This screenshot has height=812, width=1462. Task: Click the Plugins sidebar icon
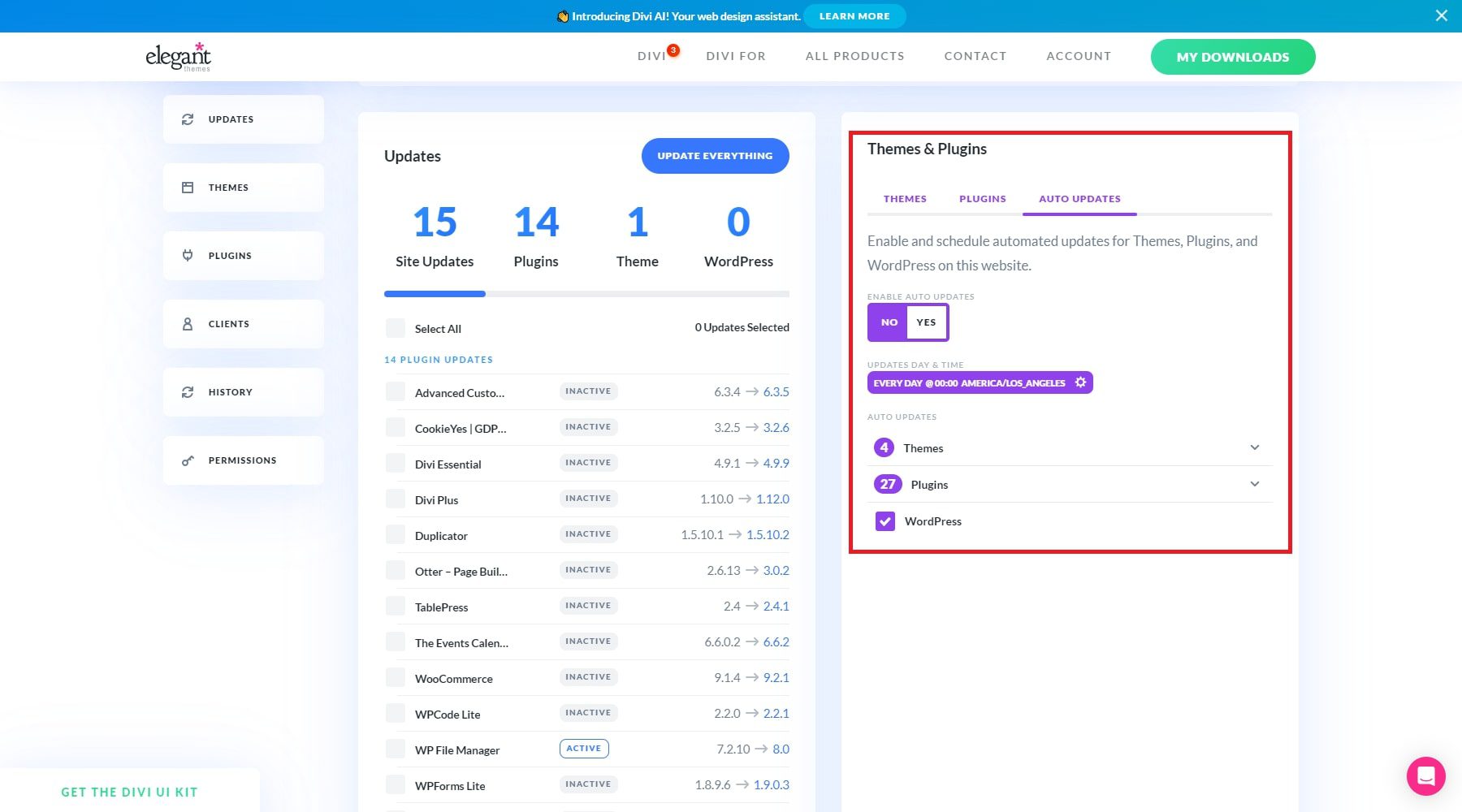[x=188, y=255]
